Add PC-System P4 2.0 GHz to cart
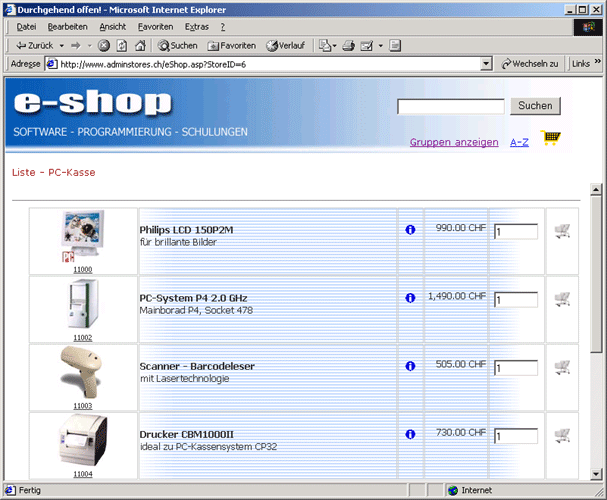Screen dimensions: 607x500 (562, 299)
